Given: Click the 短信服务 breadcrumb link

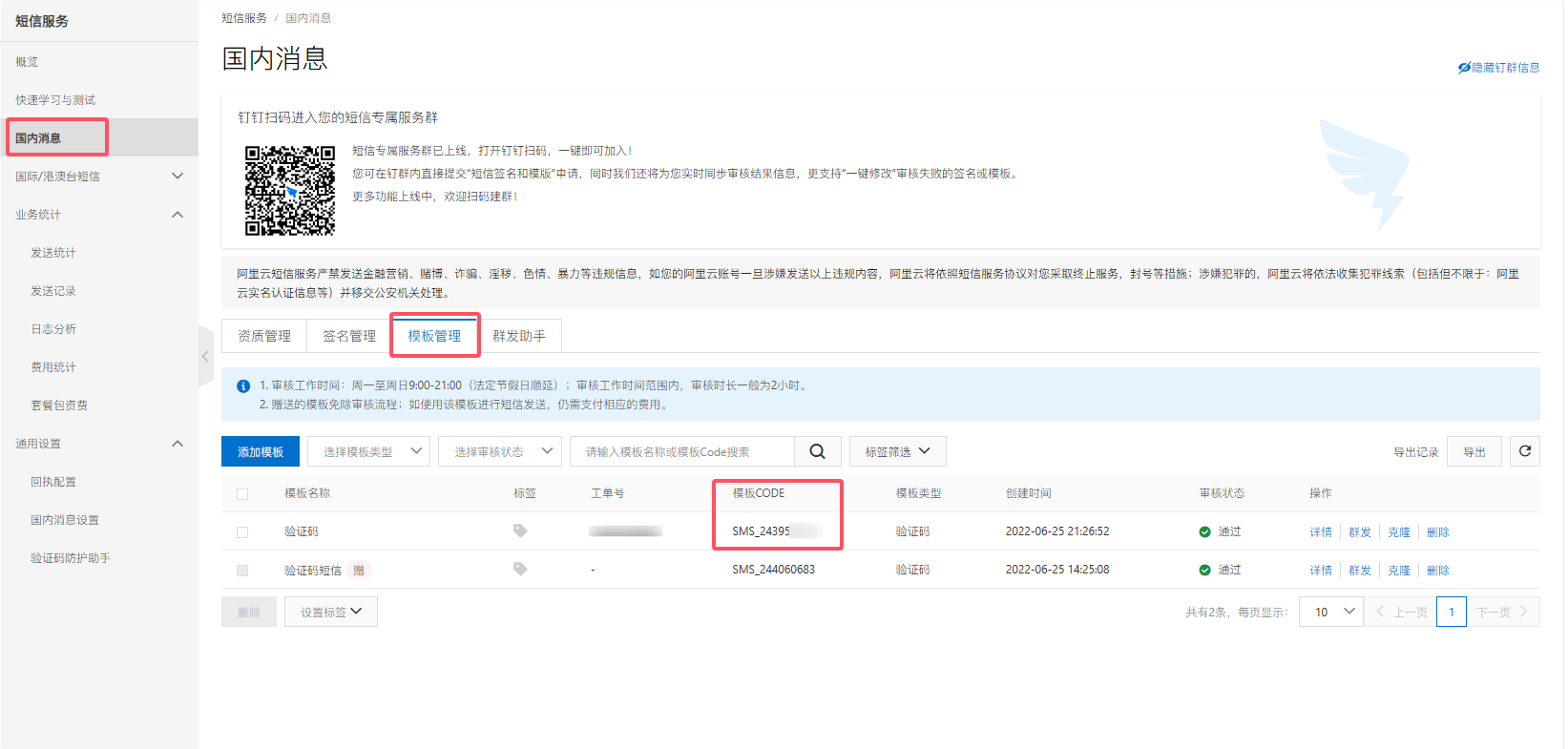Looking at the screenshot, I should point(244,18).
